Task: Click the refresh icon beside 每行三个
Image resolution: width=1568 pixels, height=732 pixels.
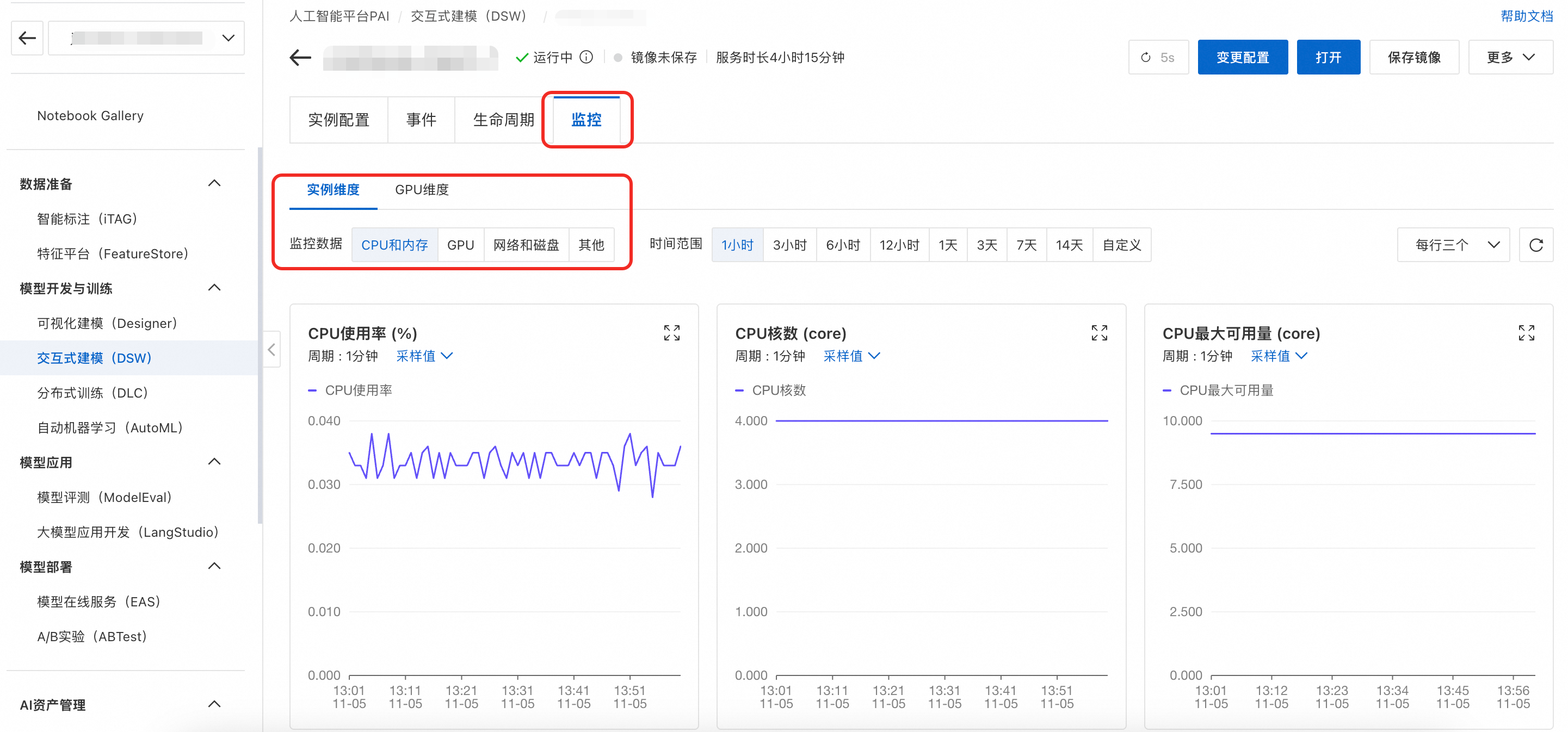Action: pyautogui.click(x=1536, y=245)
